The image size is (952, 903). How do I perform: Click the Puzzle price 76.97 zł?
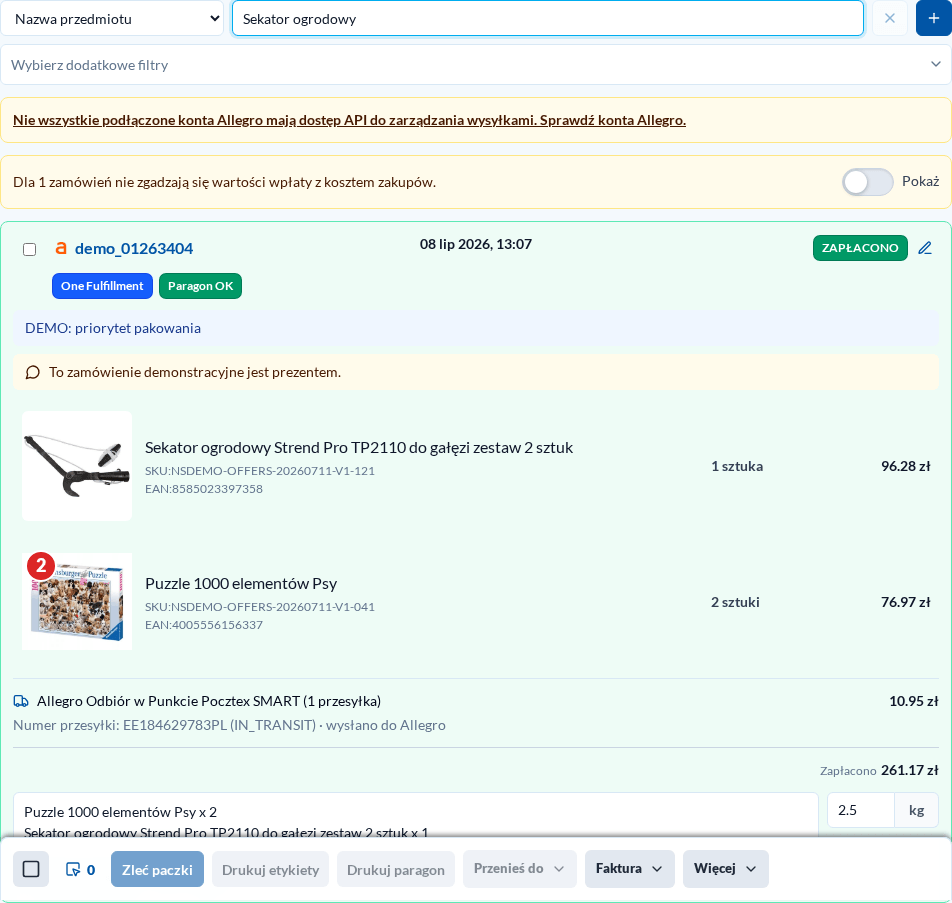click(906, 602)
